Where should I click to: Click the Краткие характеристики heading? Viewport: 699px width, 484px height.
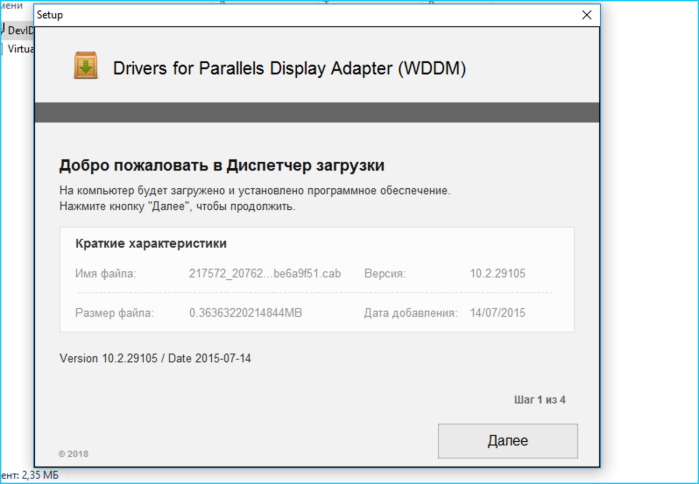click(x=151, y=243)
